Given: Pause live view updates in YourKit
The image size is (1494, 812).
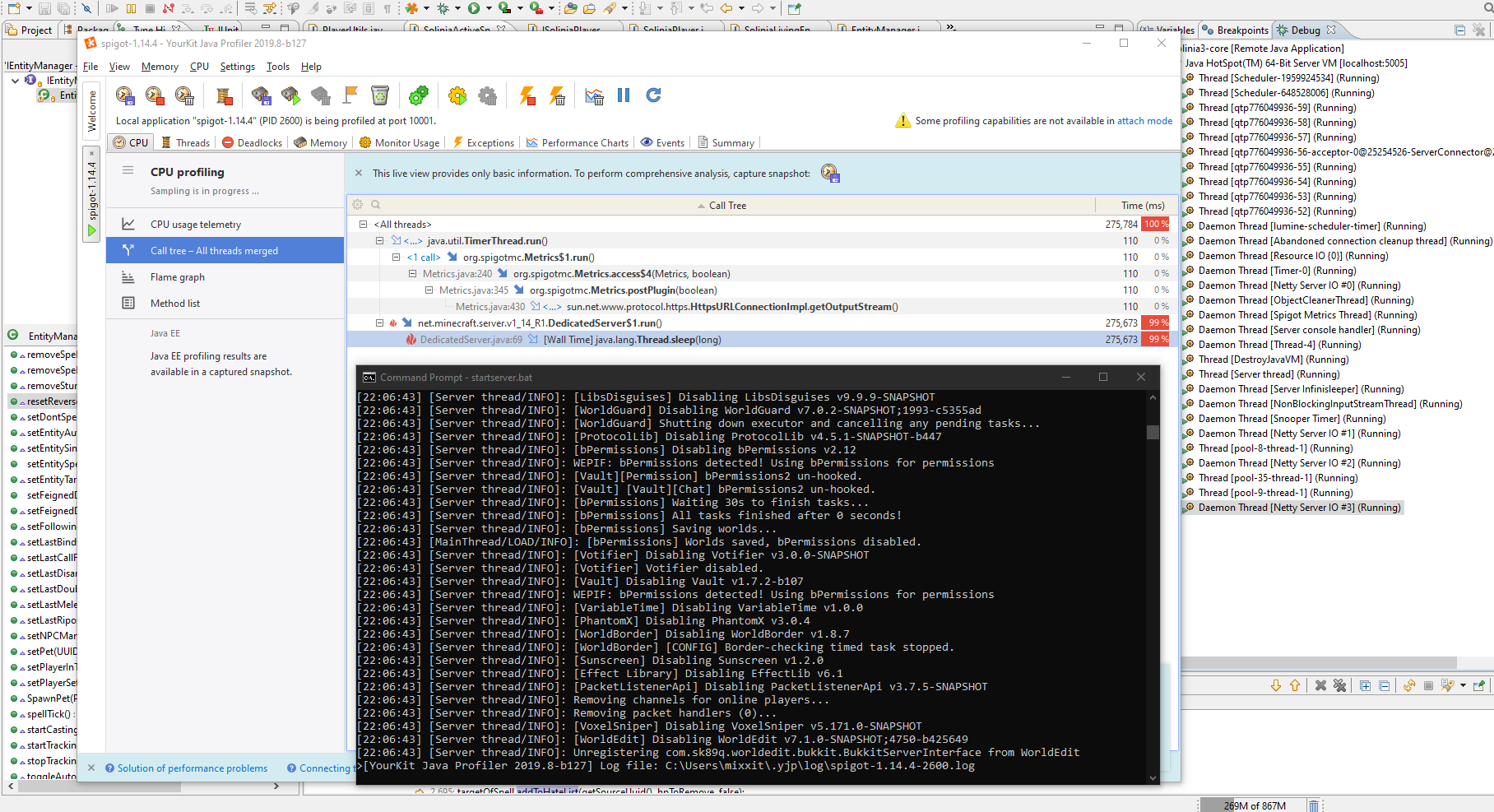Looking at the screenshot, I should [624, 95].
